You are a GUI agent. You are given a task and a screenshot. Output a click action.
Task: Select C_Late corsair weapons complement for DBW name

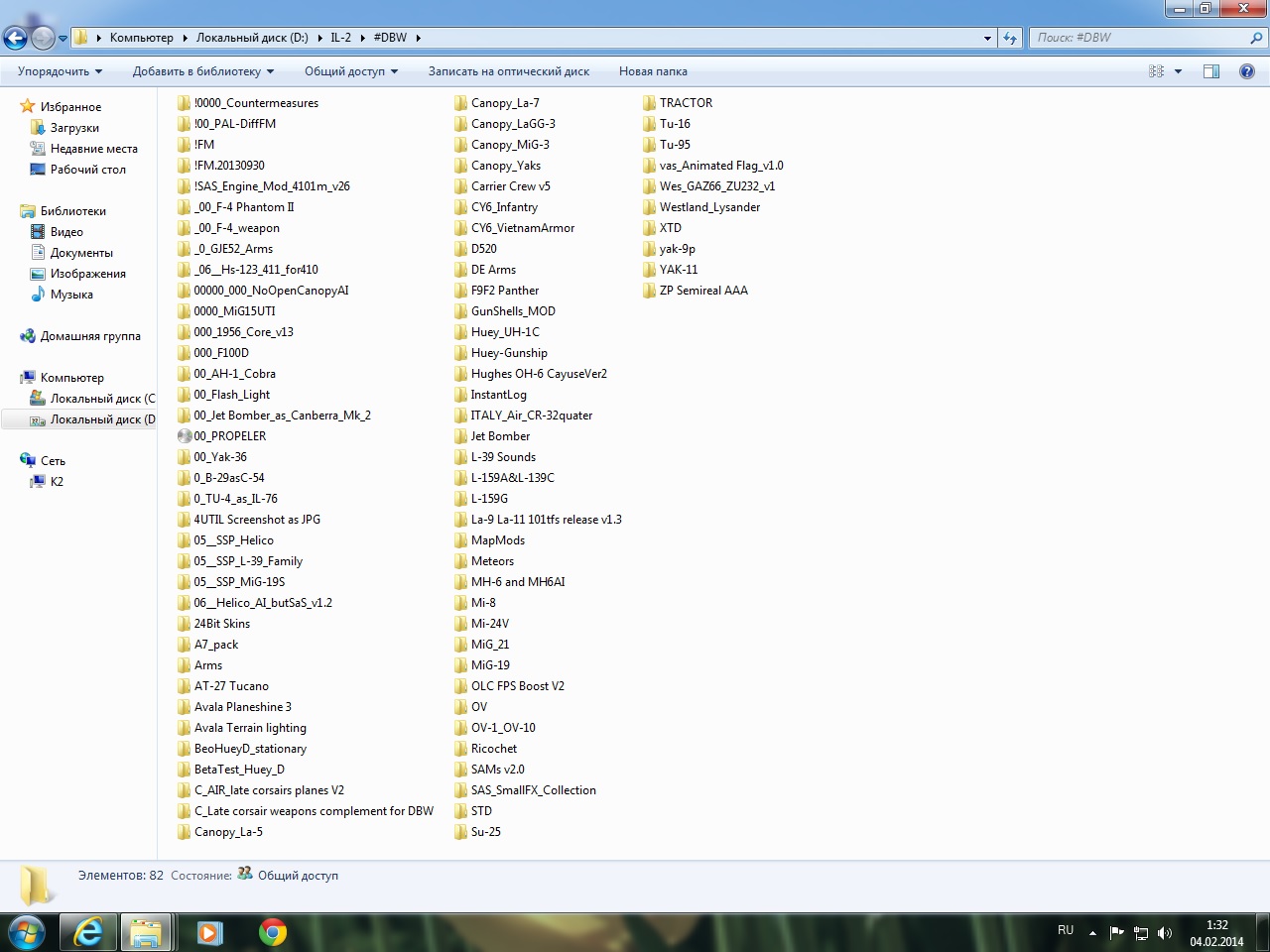point(315,811)
